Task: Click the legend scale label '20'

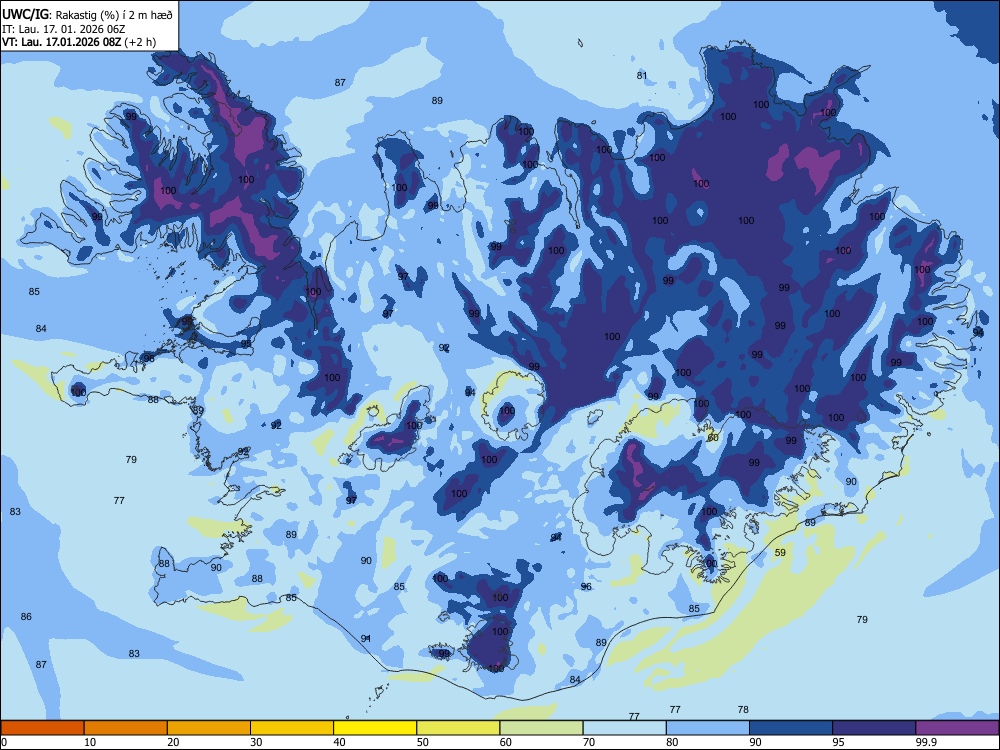Action: tap(173, 742)
